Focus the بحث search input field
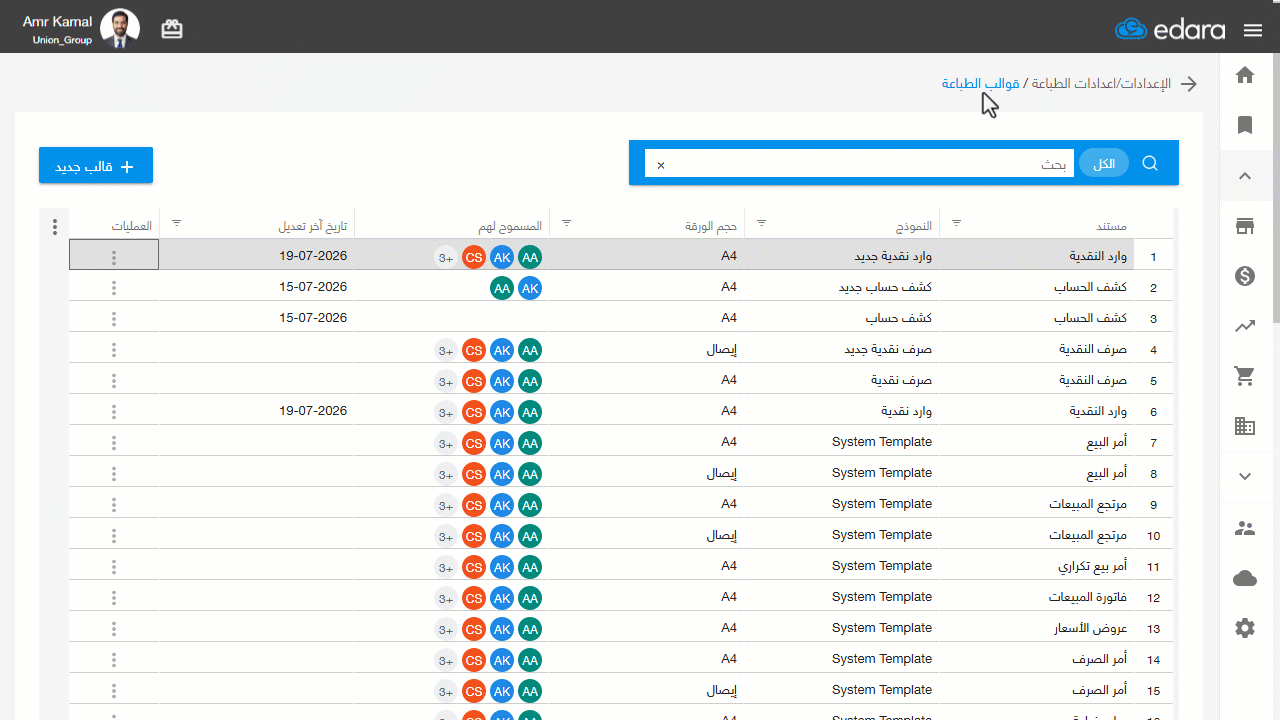Image resolution: width=1280 pixels, height=720 pixels. 859,164
